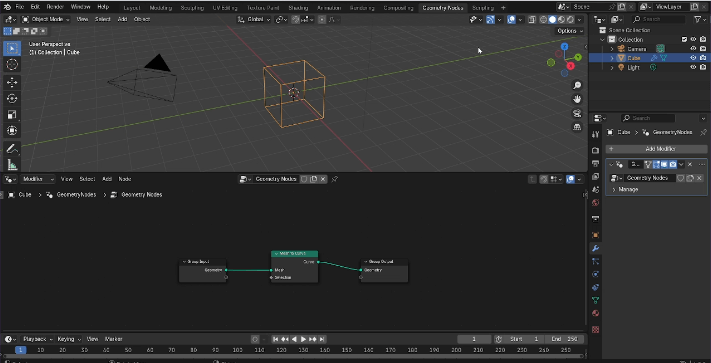Click the End frame field
The height and width of the screenshot is (363, 711).
tap(564, 339)
